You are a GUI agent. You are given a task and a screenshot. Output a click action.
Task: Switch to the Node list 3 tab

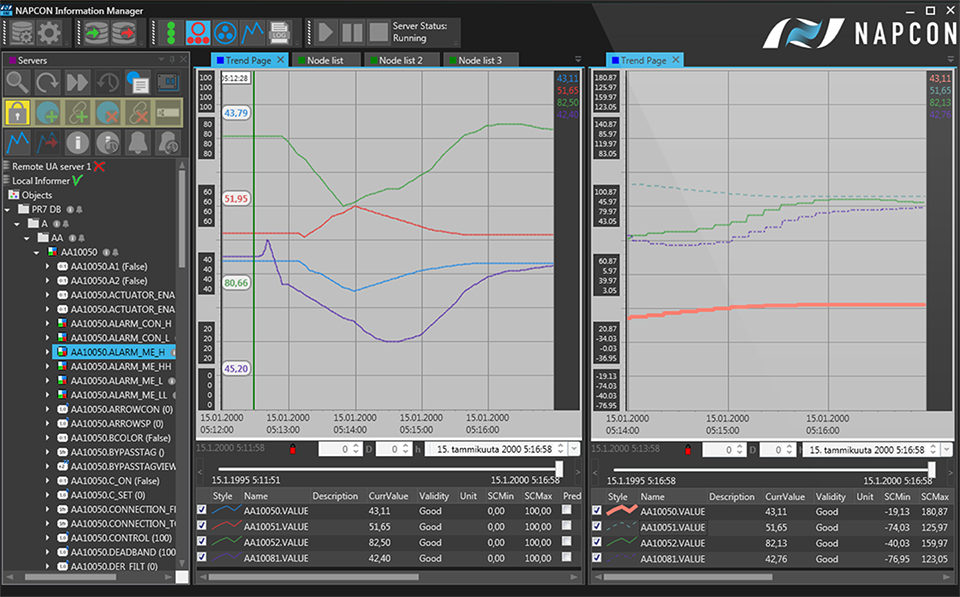click(479, 61)
